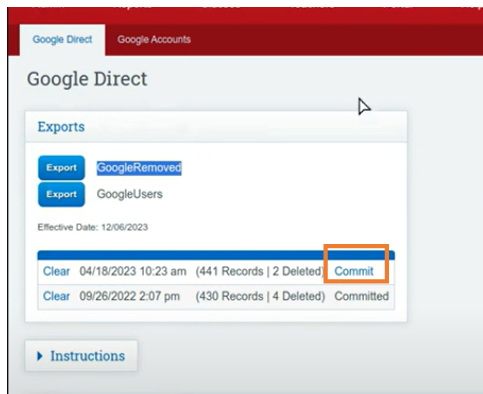Clear the 09/26/2022 export record
Viewport: 483px width, 394px height.
(56, 296)
